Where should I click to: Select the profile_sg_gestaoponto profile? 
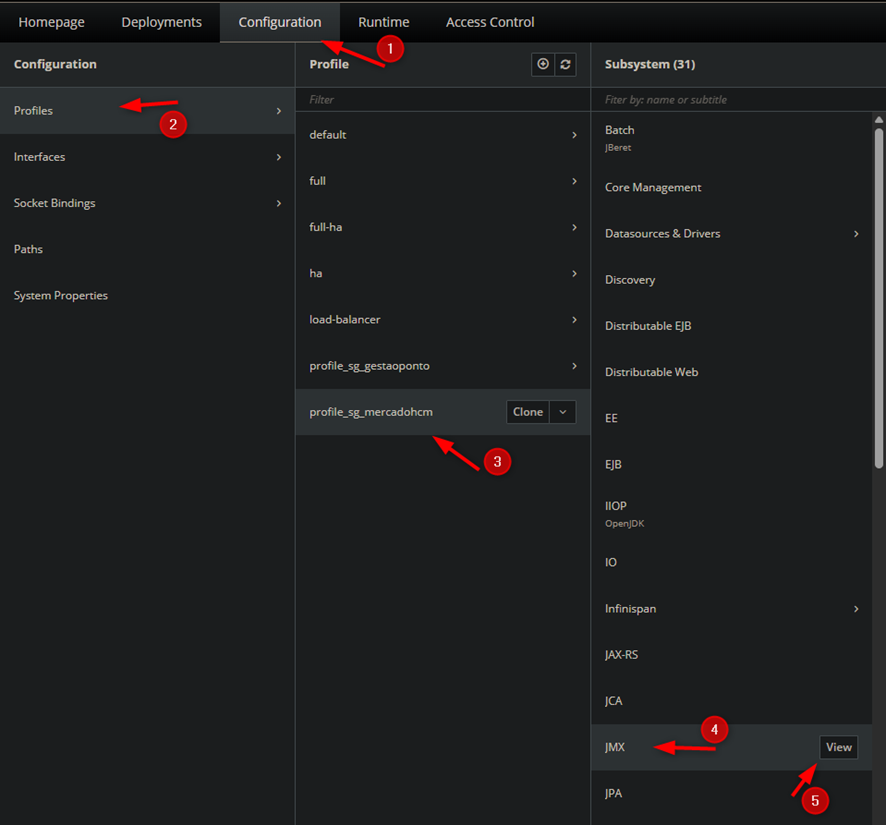point(369,366)
